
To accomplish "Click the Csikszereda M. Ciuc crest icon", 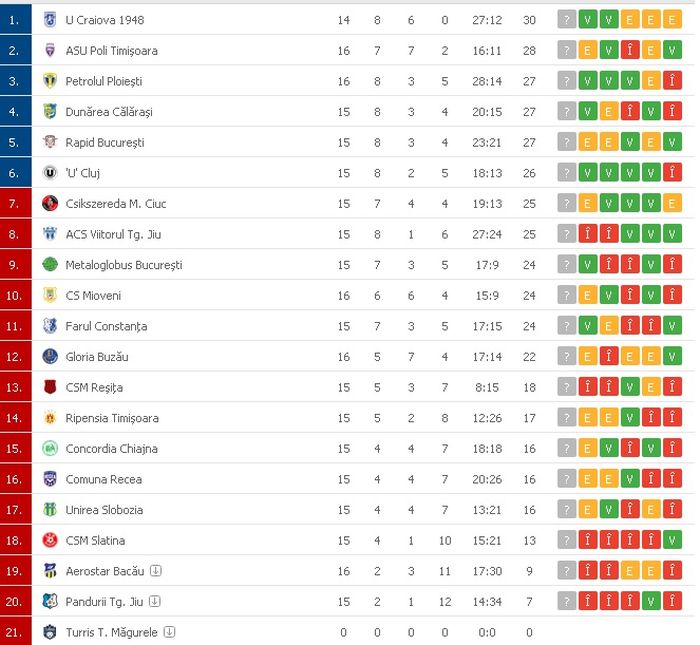I will (x=50, y=204).
